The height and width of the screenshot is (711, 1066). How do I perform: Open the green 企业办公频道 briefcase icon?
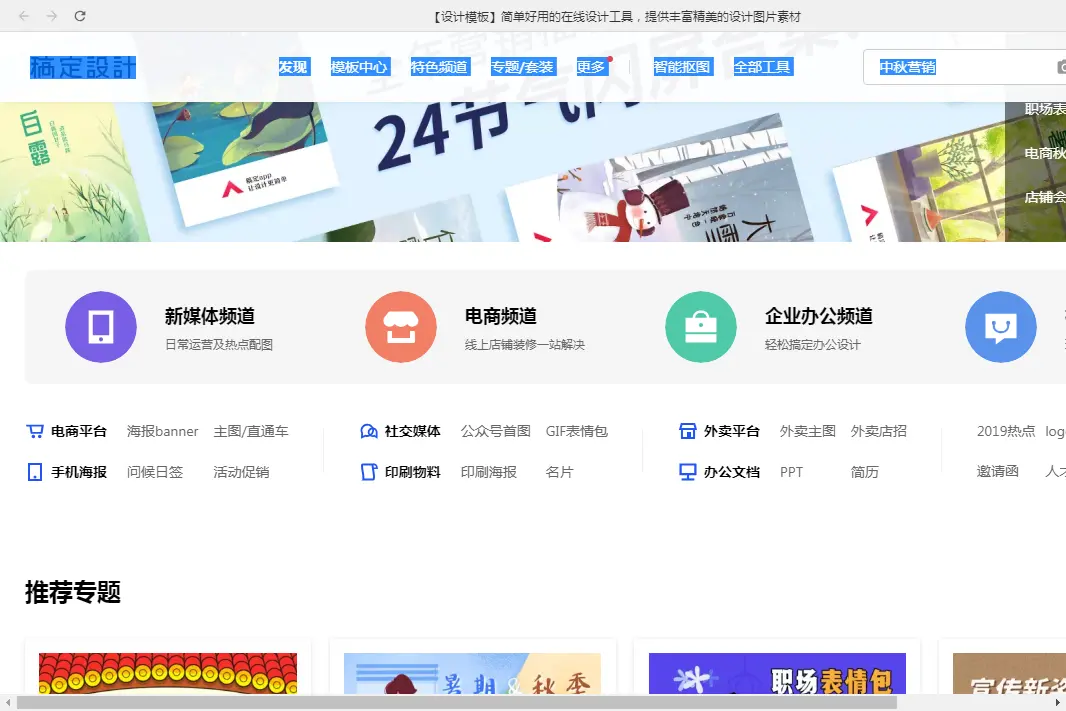[701, 327]
